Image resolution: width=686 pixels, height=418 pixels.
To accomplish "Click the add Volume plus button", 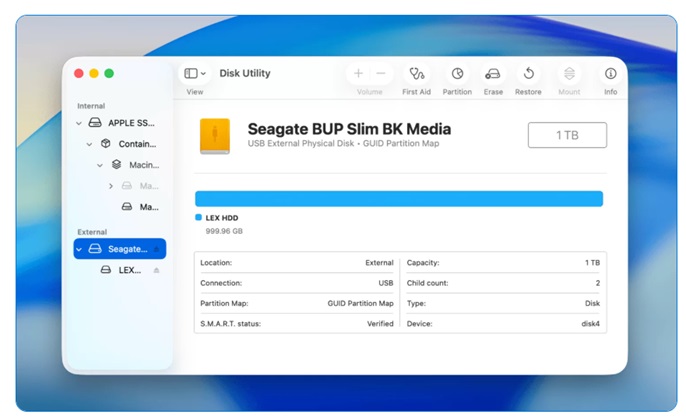I will [358, 74].
